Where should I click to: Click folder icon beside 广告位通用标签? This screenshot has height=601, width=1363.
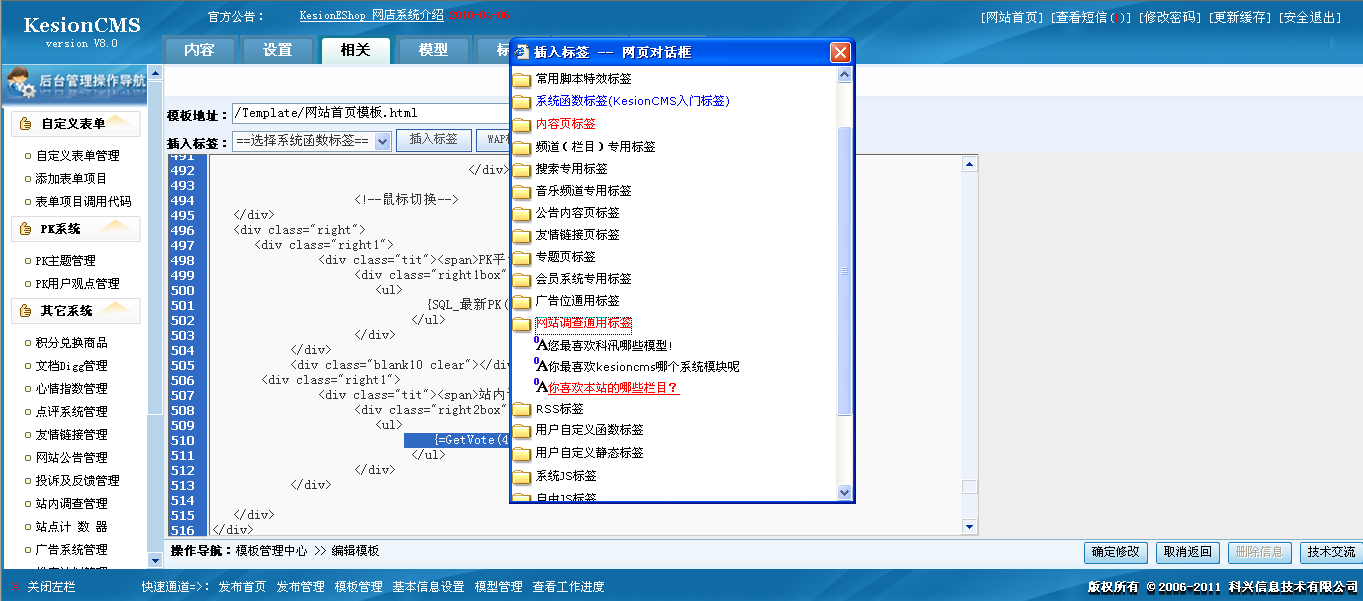click(521, 301)
